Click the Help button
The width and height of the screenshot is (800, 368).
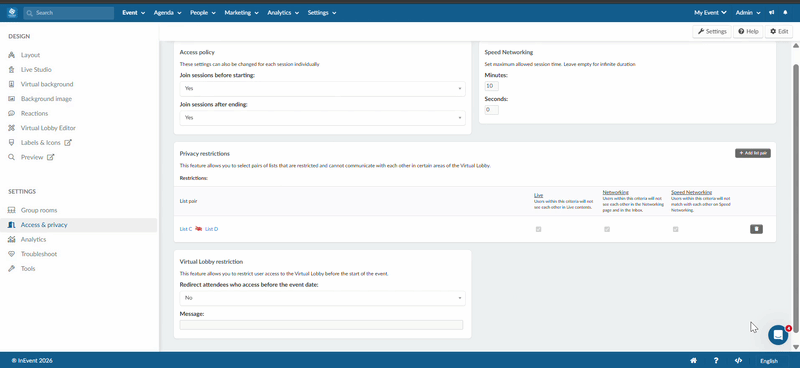tap(748, 32)
